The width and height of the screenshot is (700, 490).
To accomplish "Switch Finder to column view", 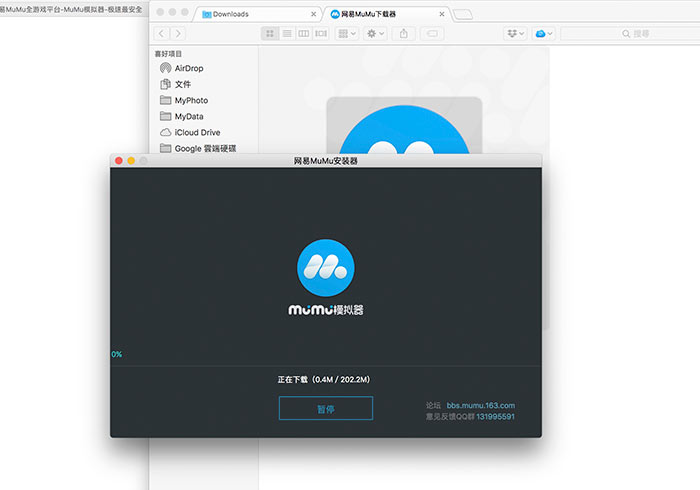I will click(x=304, y=33).
